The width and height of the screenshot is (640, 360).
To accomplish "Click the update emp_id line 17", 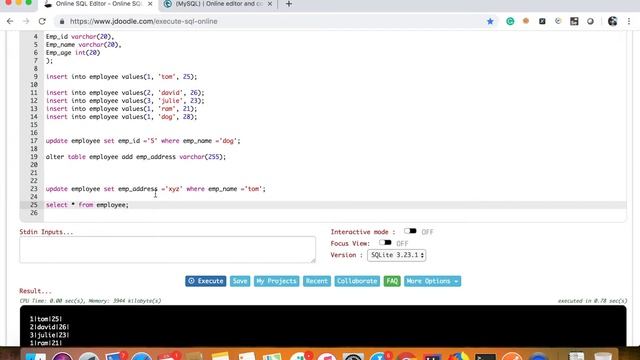I will pyautogui.click(x=143, y=141).
